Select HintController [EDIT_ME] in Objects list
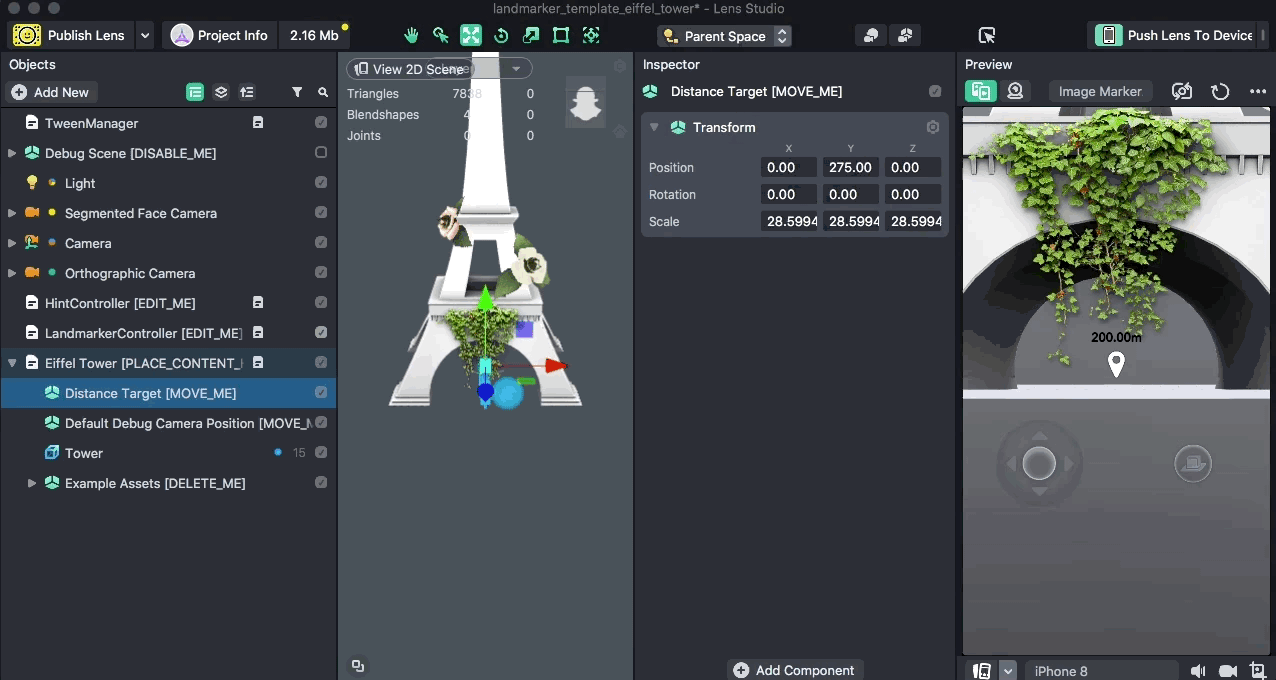Viewport: 1276px width, 680px height. click(x=120, y=303)
